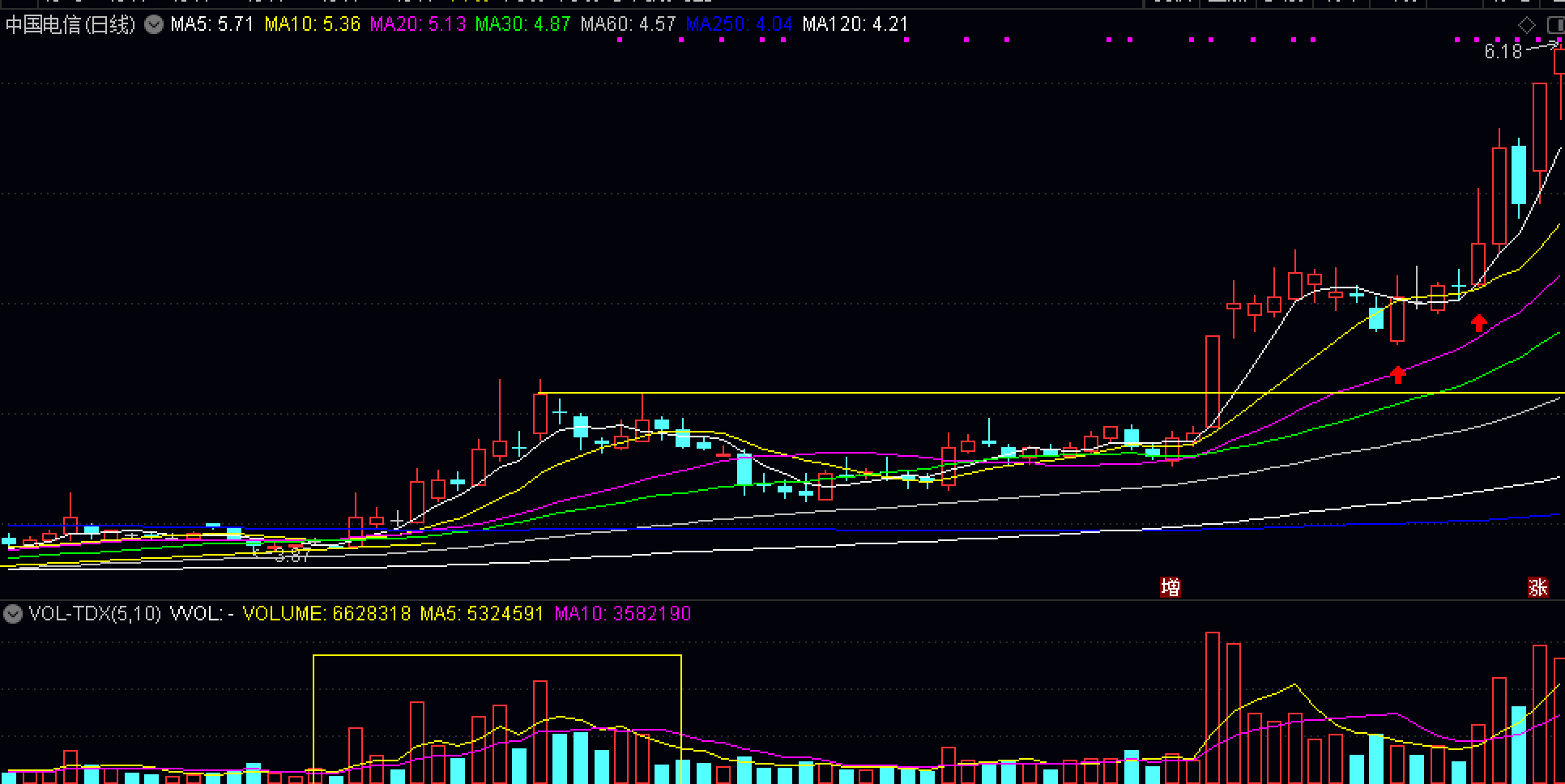This screenshot has width=1565, height=784.
Task: Click the volume MA5: 5324591 value
Action: click(x=481, y=614)
